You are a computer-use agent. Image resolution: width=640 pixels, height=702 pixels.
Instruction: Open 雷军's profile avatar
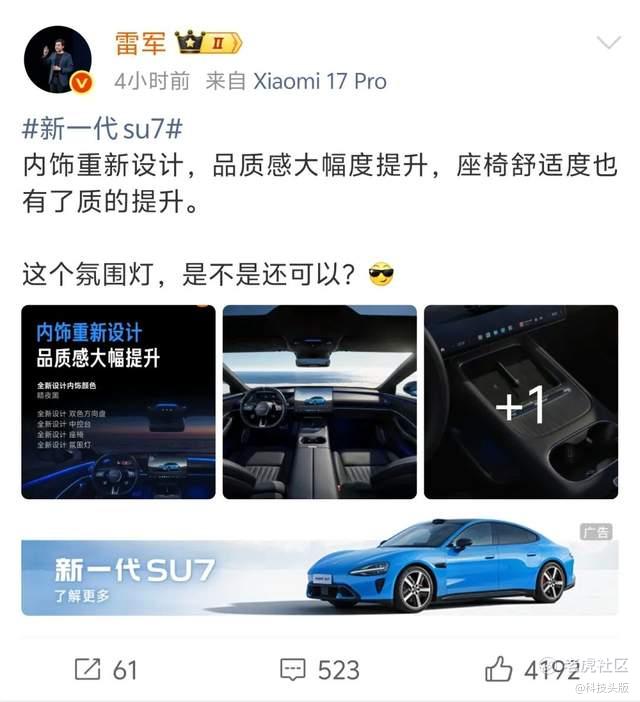[x=58, y=60]
